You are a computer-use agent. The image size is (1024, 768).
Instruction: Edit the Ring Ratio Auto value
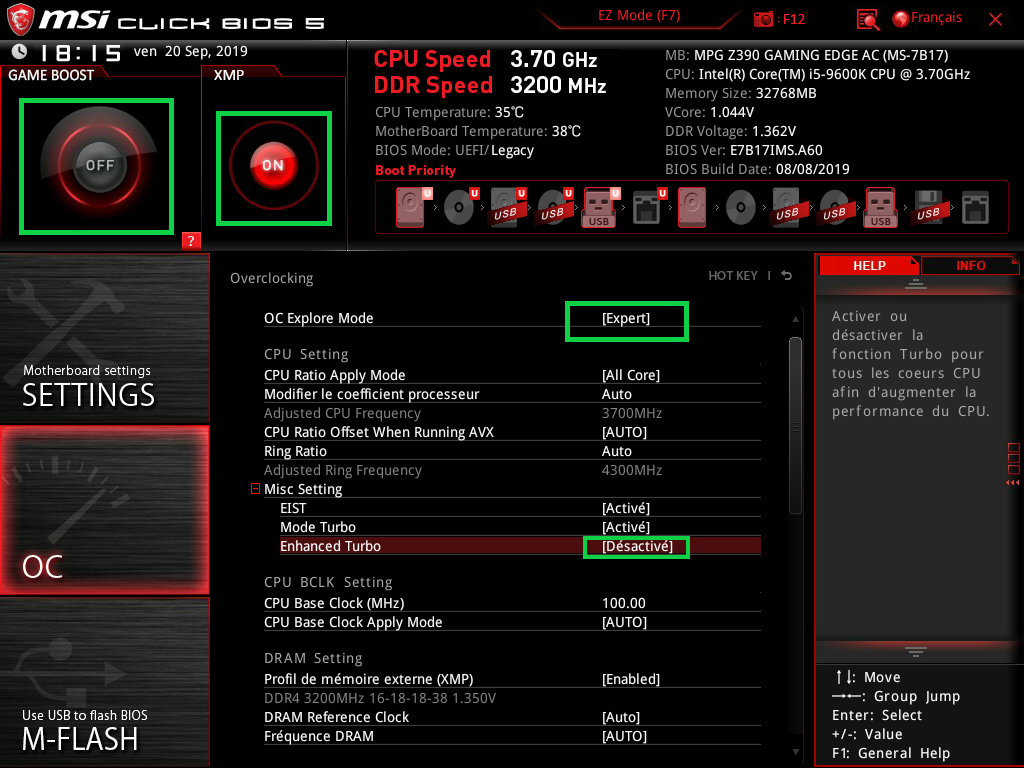tap(616, 451)
